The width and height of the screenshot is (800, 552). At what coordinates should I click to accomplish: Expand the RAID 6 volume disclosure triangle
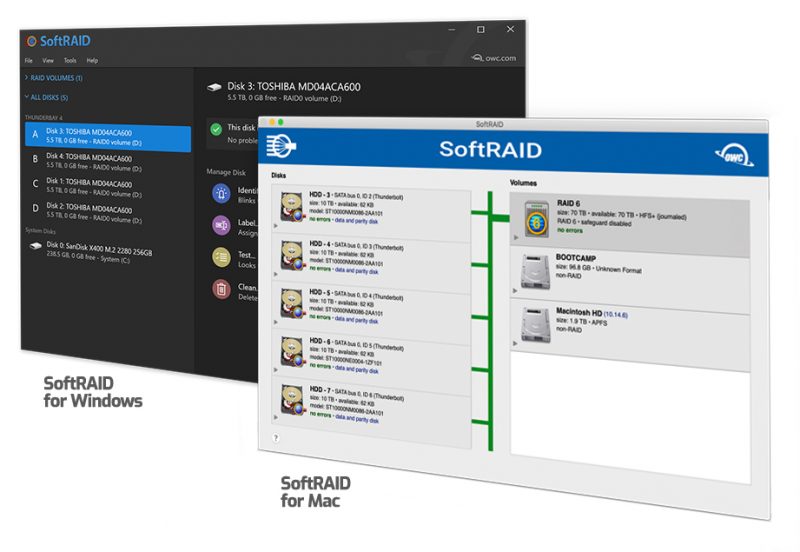[515, 238]
